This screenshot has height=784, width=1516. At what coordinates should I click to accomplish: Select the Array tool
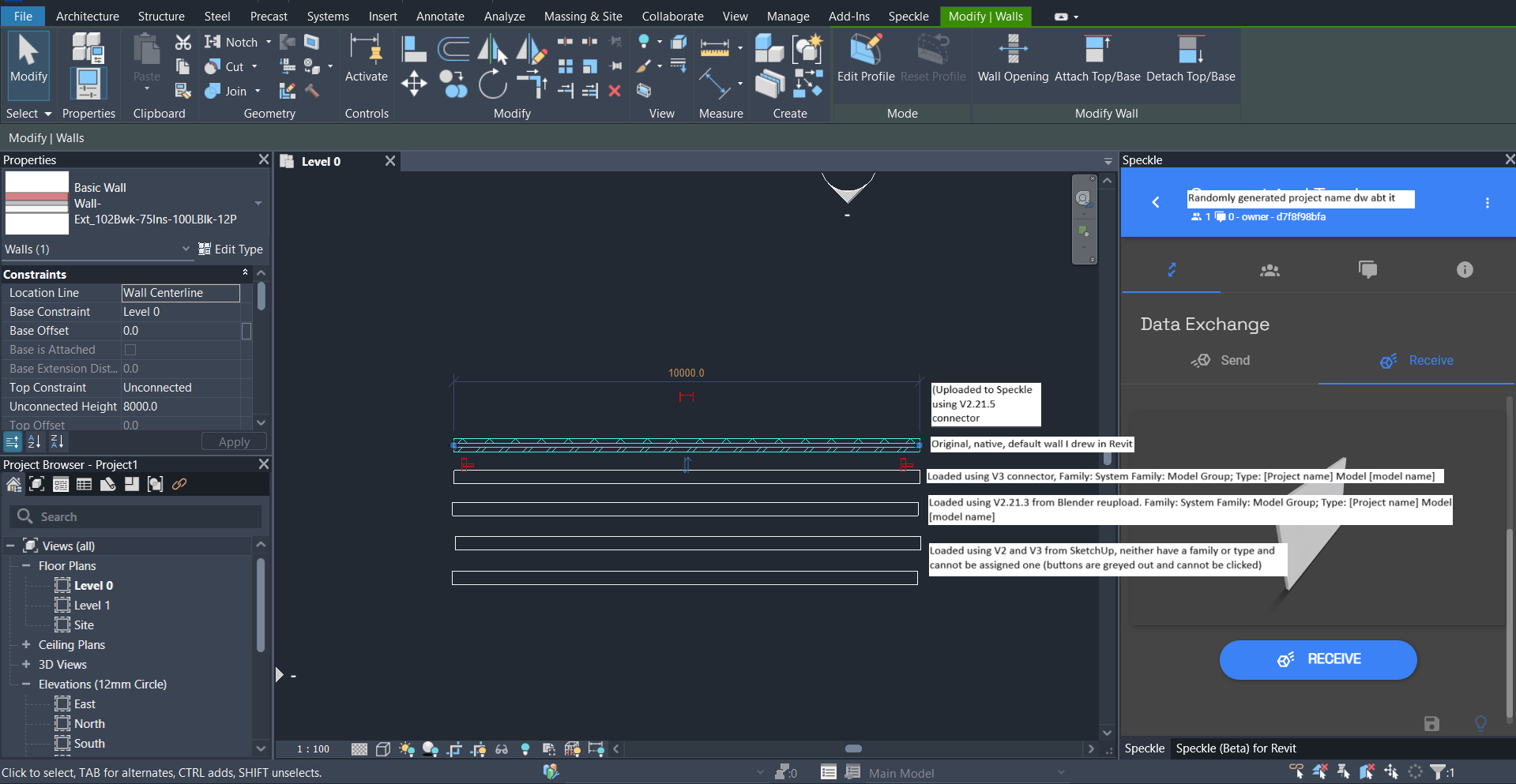[566, 66]
